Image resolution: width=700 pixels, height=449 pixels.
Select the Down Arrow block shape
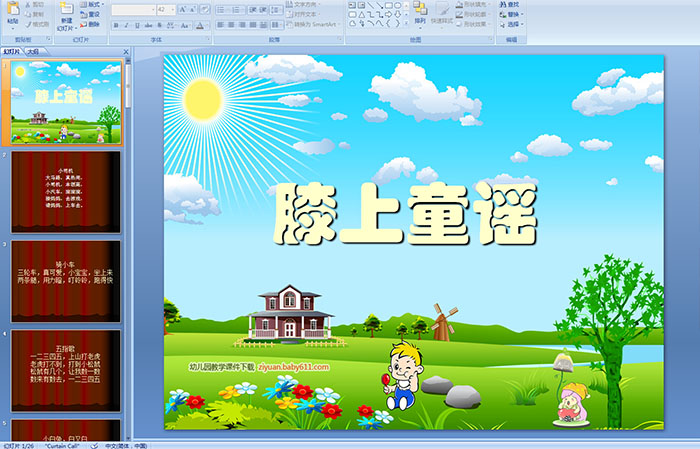tap(397, 15)
